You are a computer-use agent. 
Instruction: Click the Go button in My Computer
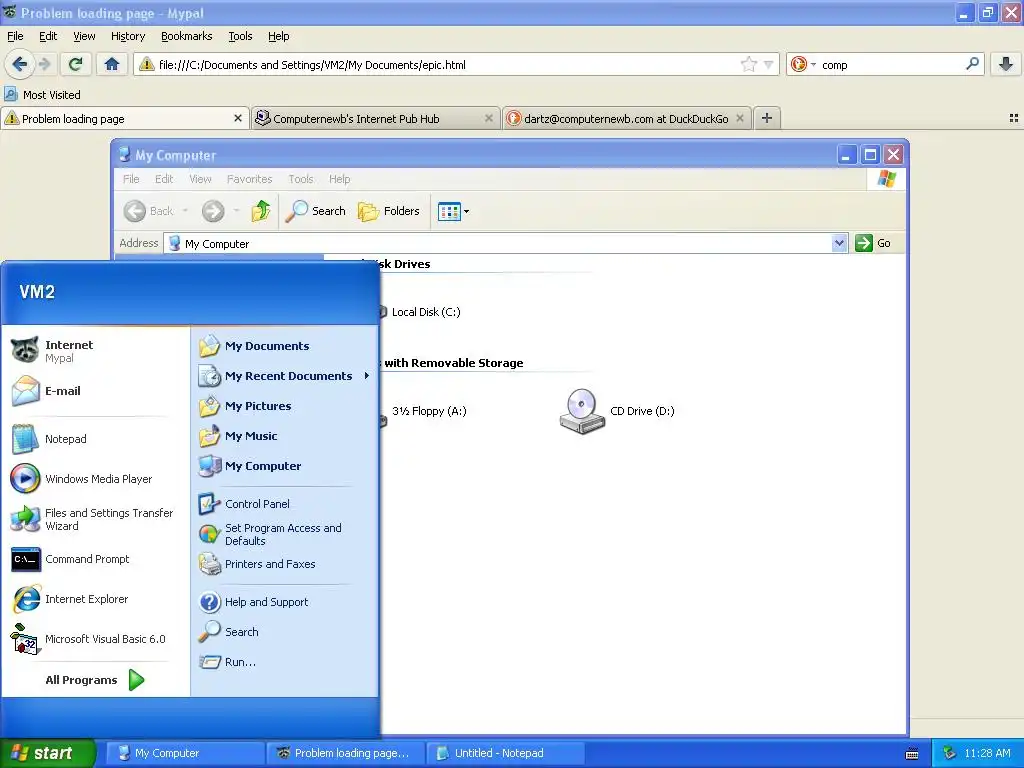(x=873, y=243)
